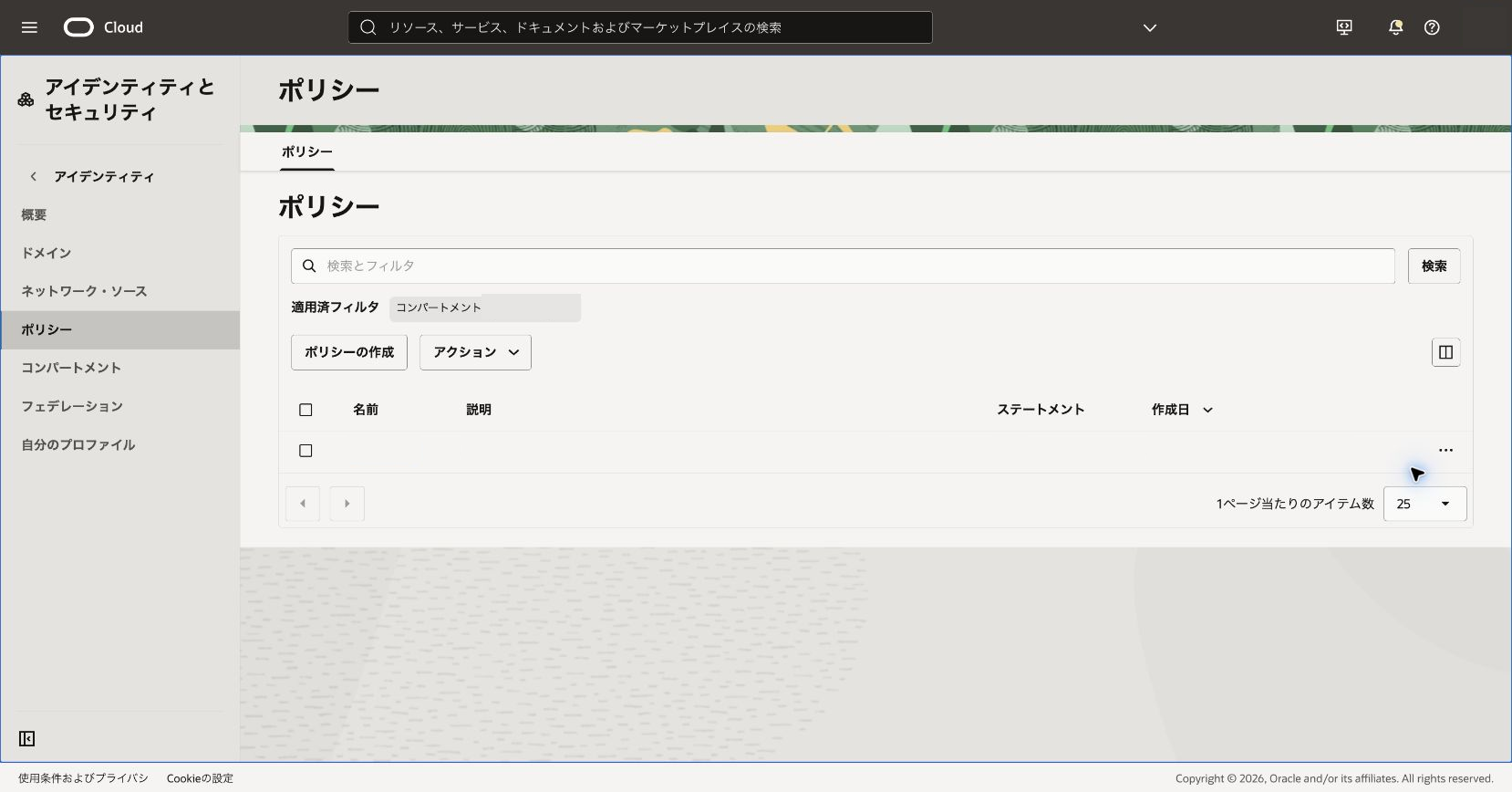Click the Identity and Security service icon

click(26, 99)
